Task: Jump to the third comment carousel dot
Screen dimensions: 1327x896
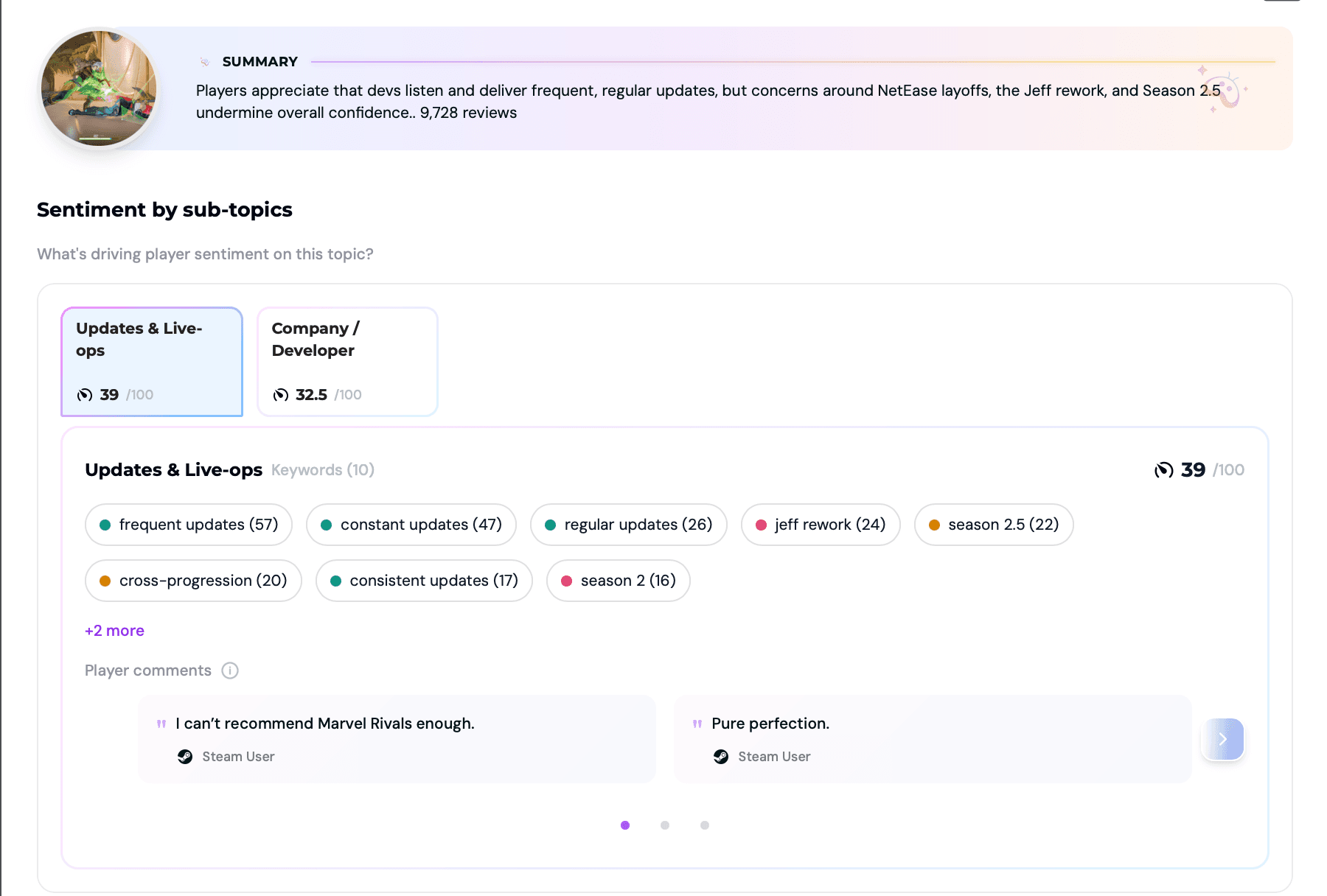Action: tap(705, 825)
